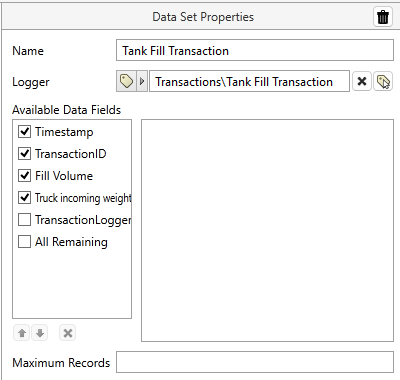Uncheck the Fill Volume data field

24,176
